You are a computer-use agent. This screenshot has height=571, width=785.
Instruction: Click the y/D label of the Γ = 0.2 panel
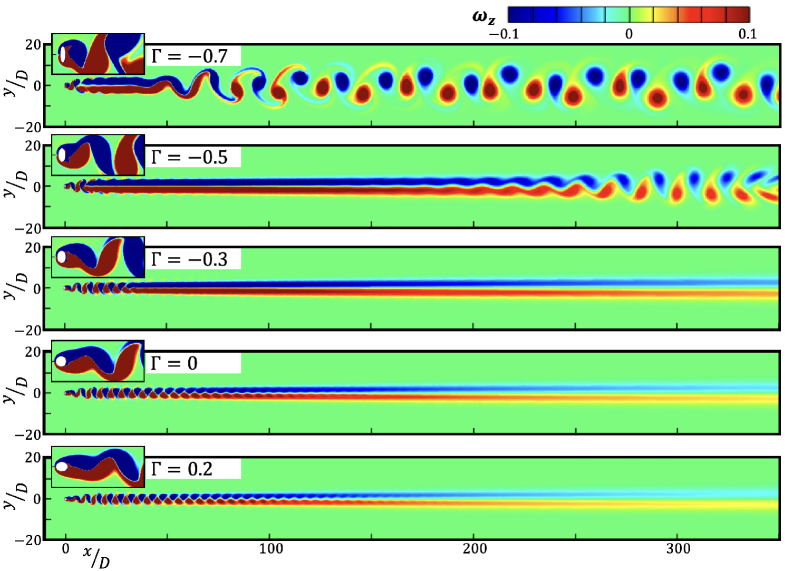pos(16,498)
